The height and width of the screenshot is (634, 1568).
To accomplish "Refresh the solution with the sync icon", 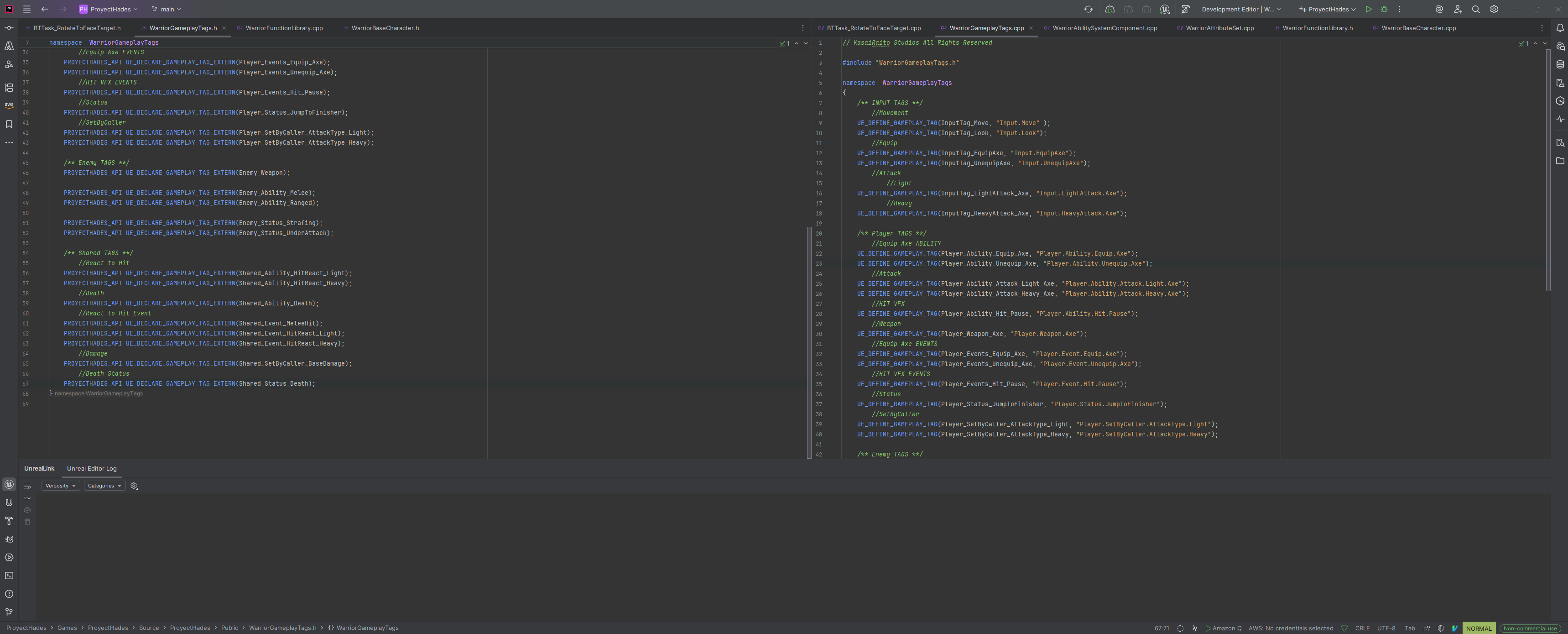I will click(1089, 9).
